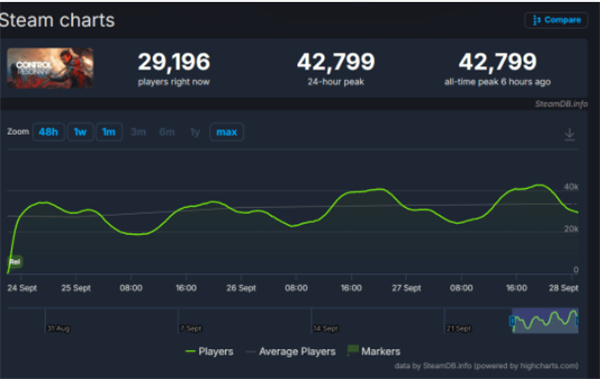The image size is (600, 379).
Task: Select the 1m zoom range
Action: coord(109,132)
